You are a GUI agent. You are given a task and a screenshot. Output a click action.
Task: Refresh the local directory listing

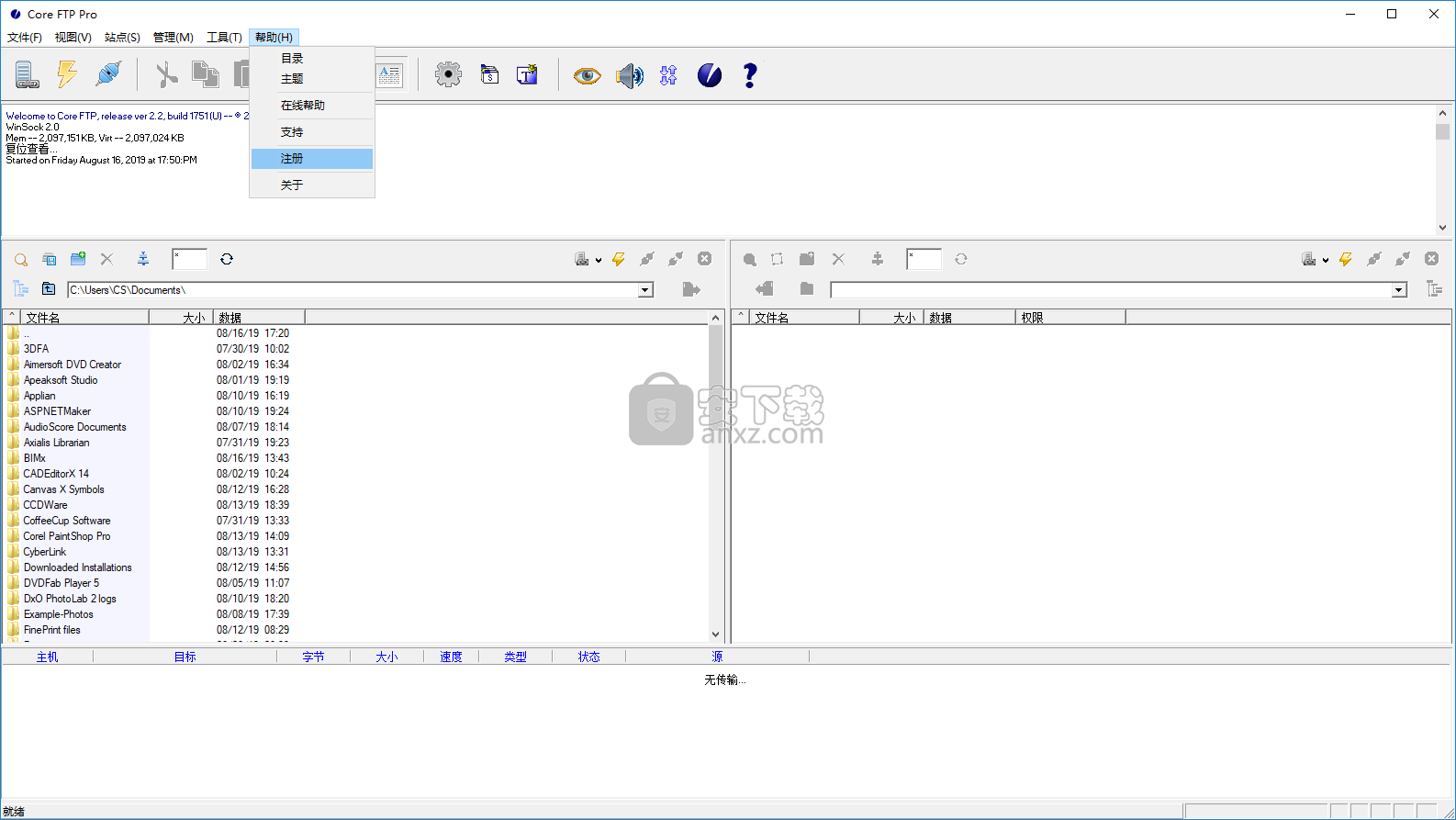point(227,259)
